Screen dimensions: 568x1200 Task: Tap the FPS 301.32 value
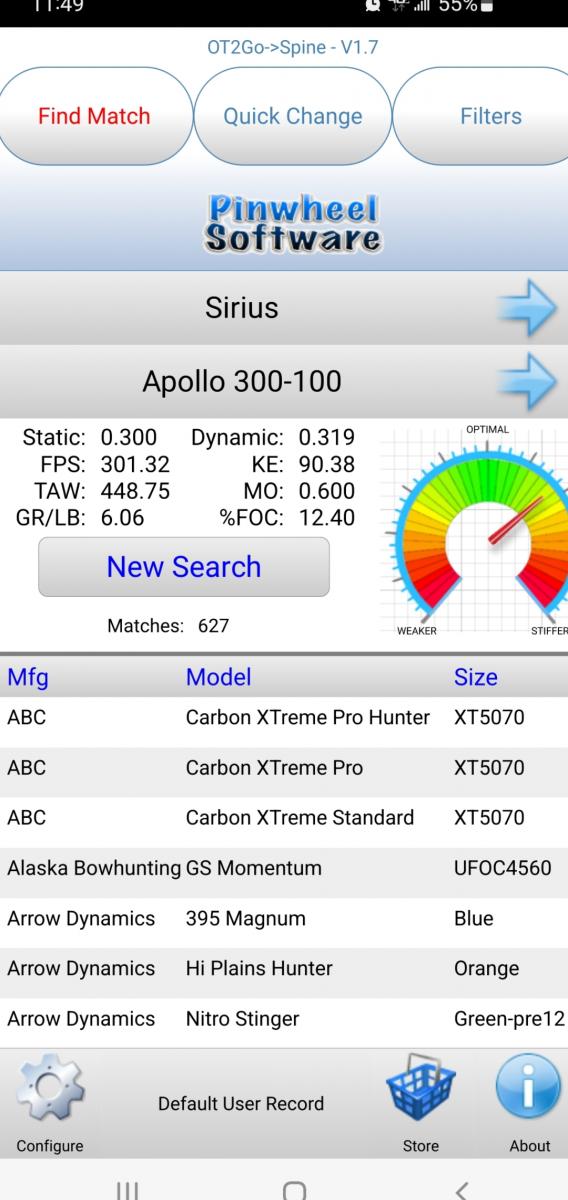tap(135, 464)
